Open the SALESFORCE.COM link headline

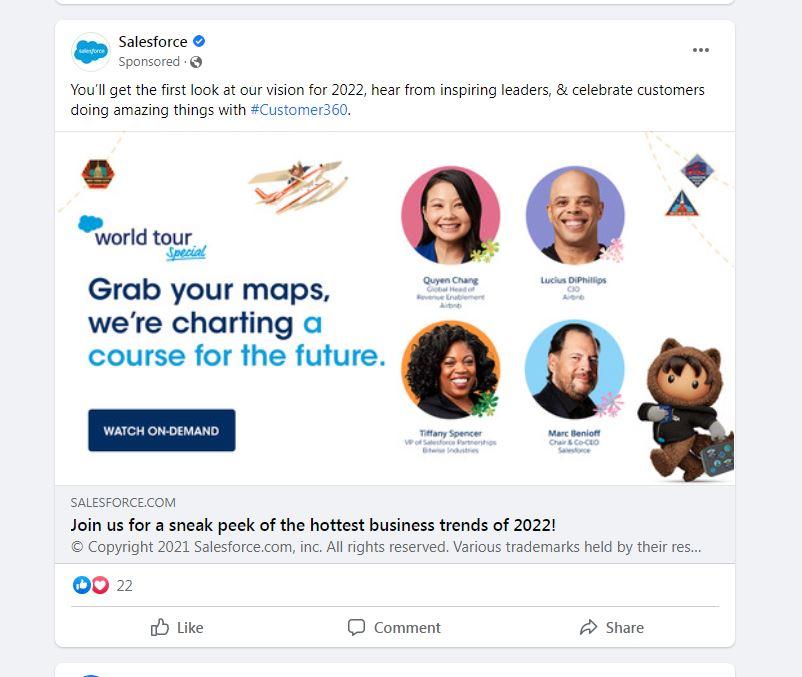point(313,525)
